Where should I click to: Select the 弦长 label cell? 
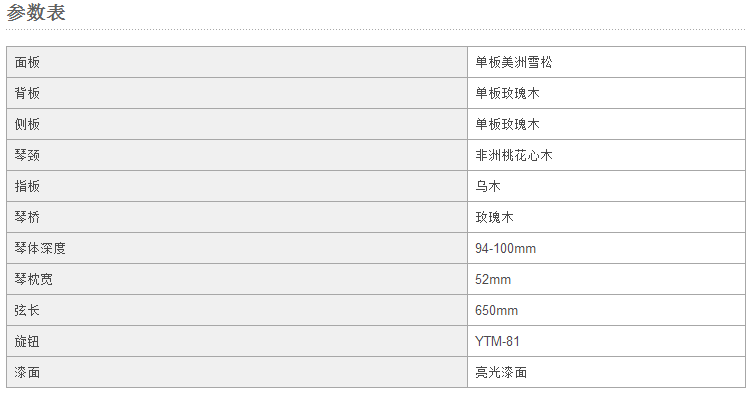(237, 310)
